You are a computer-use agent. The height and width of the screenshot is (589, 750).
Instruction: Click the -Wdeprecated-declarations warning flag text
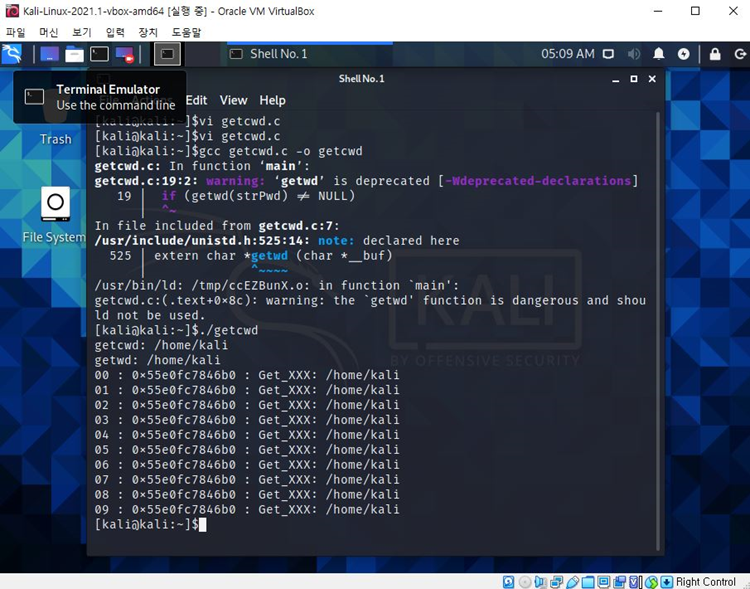tap(538, 181)
